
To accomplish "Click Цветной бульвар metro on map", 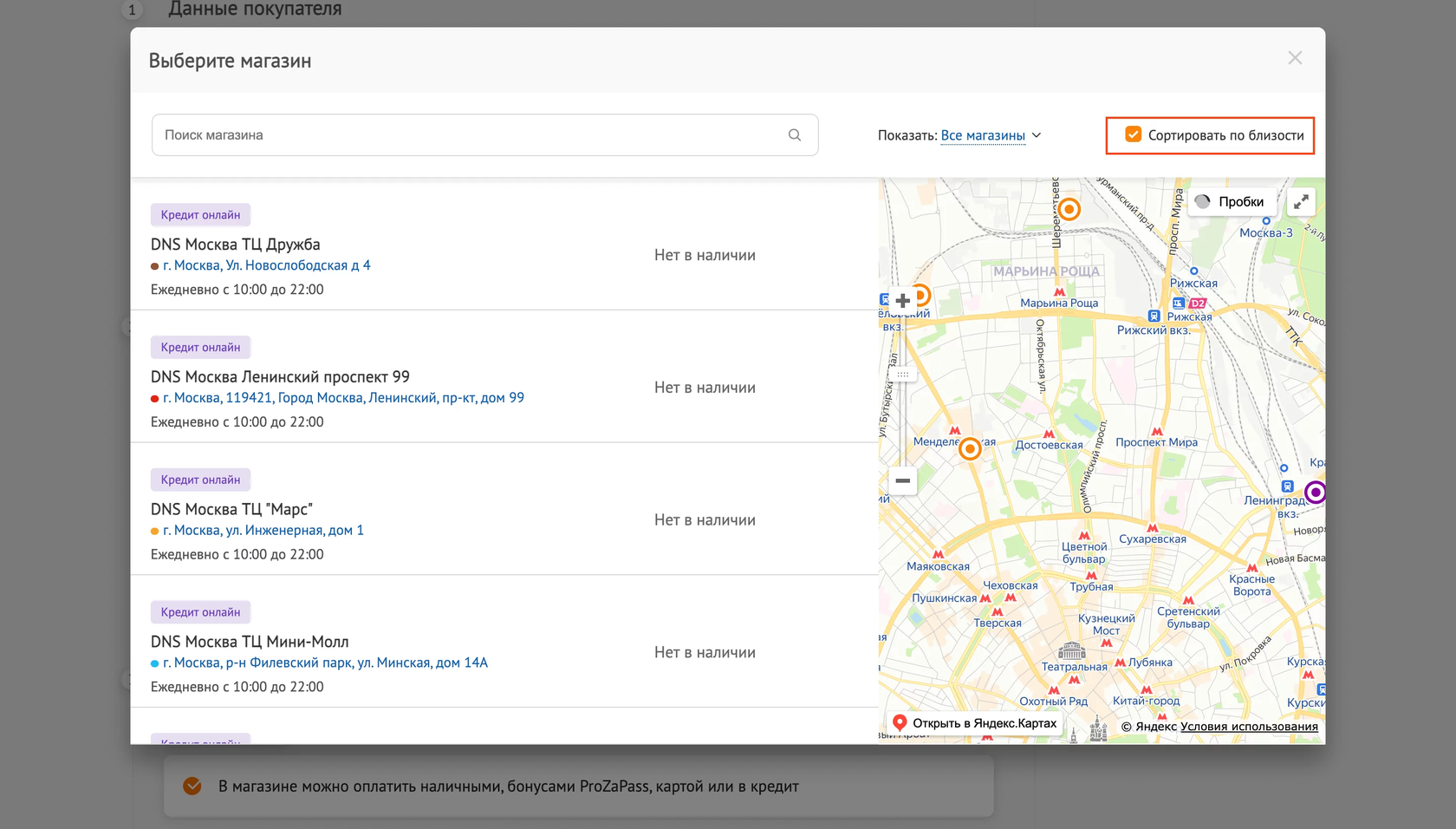I will (x=1084, y=548).
